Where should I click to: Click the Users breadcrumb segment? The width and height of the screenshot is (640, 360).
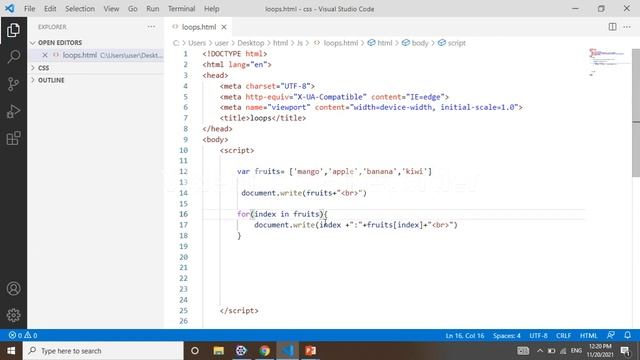(197, 43)
